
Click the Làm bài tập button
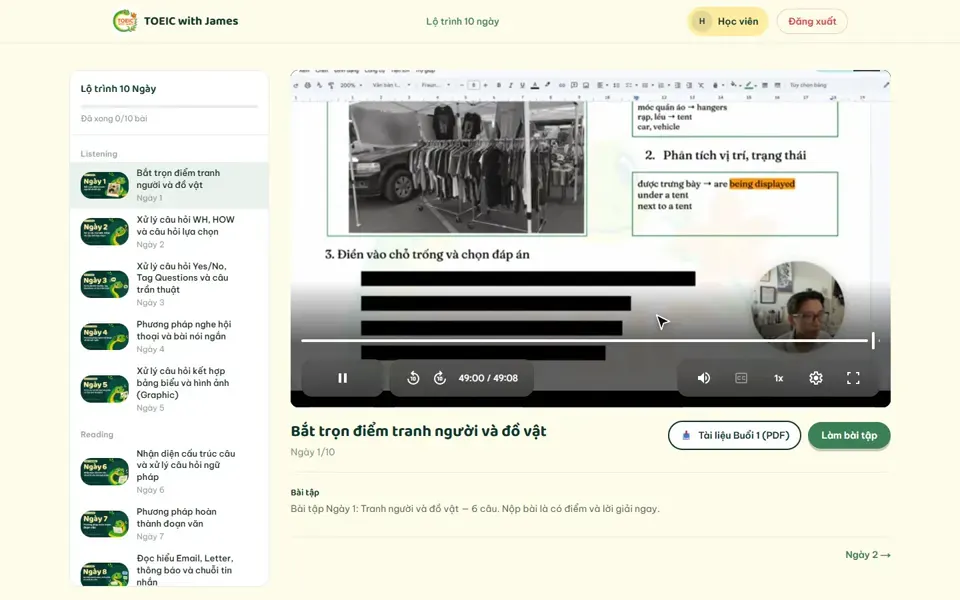pos(849,435)
